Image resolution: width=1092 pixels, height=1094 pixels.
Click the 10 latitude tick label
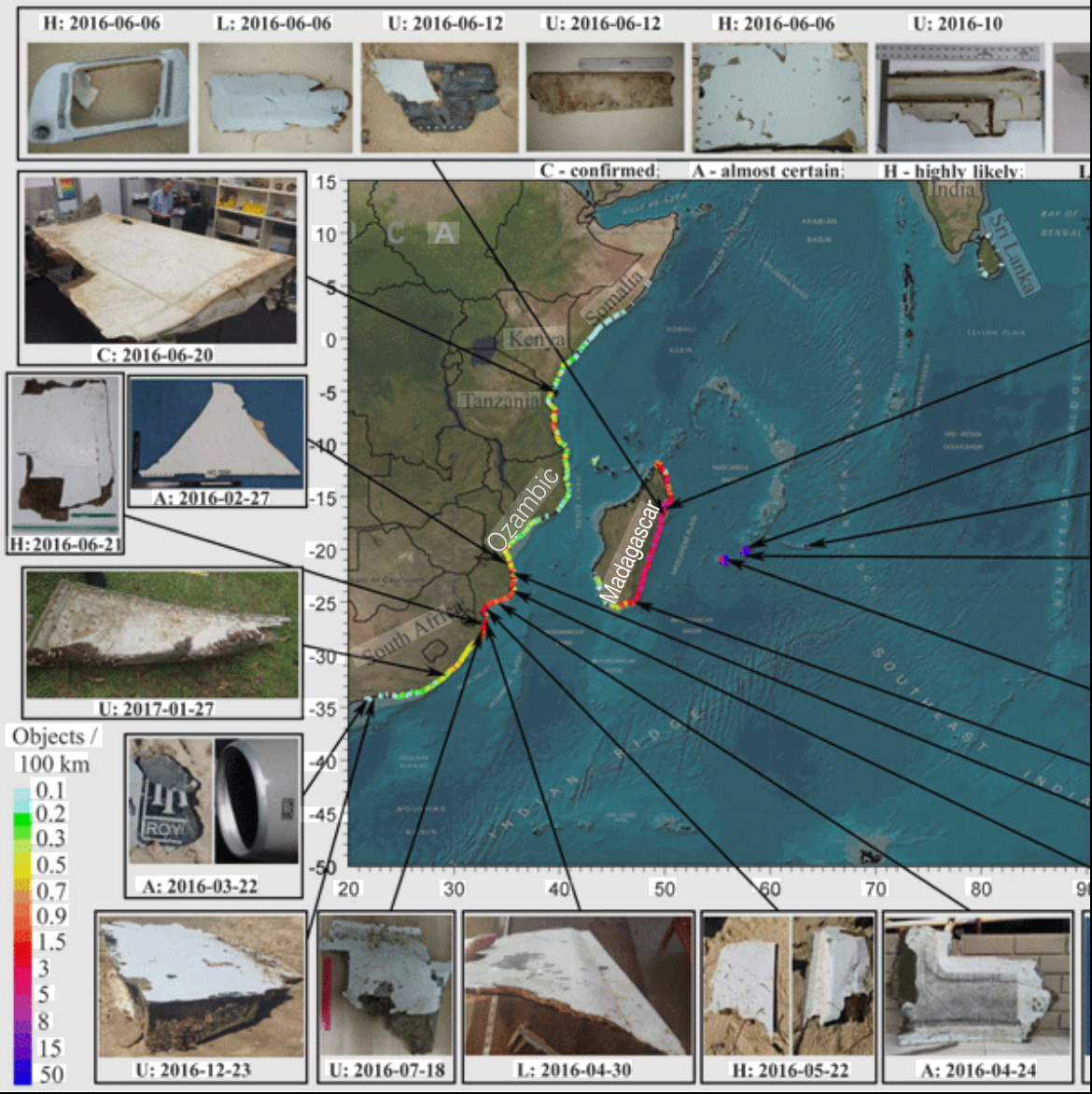click(326, 234)
